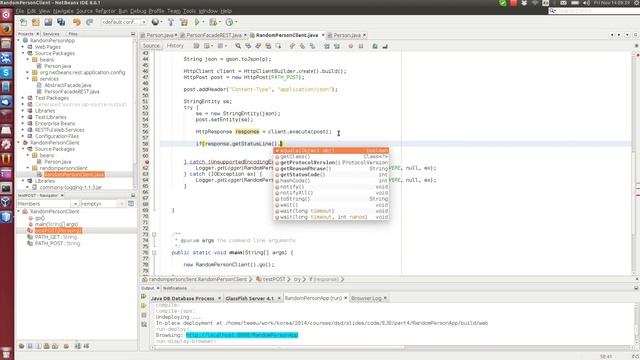The width and height of the screenshot is (640, 360).
Task: Click the browser globe toolbar icon
Action: (x=155, y=22)
